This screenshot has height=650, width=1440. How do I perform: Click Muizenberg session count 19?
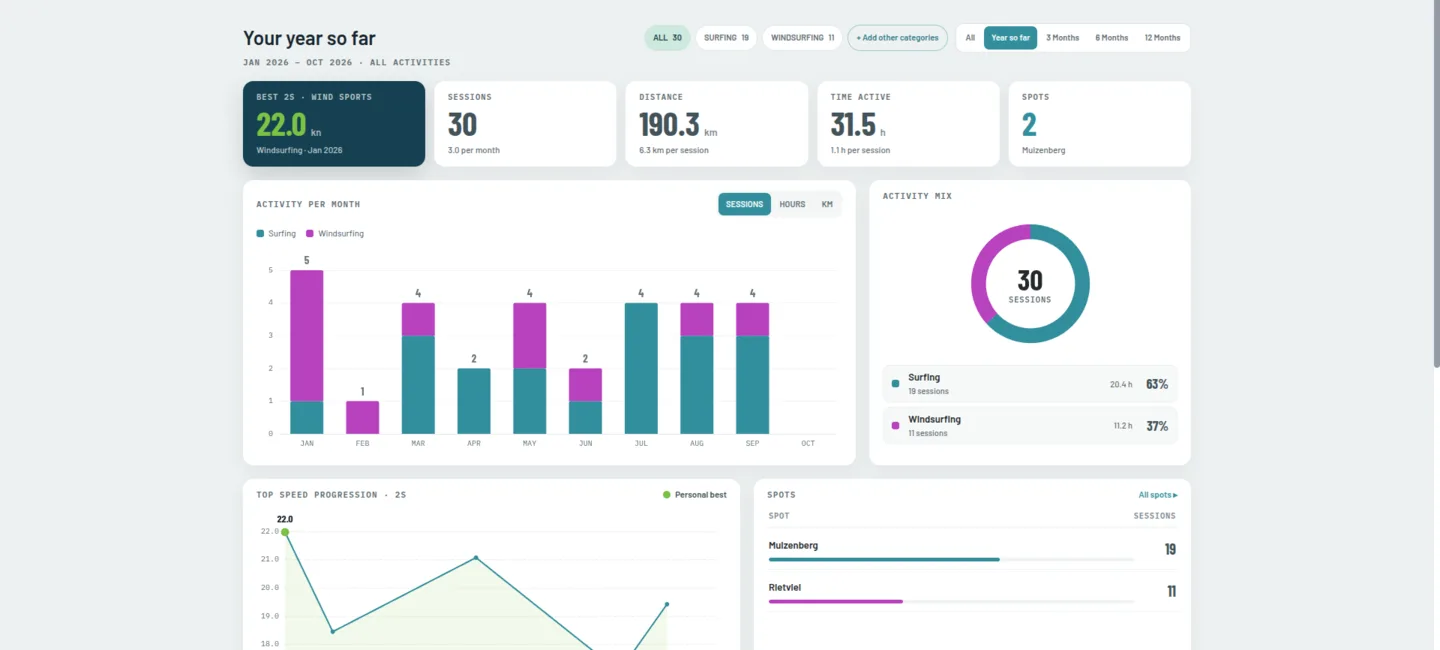[x=1170, y=550]
